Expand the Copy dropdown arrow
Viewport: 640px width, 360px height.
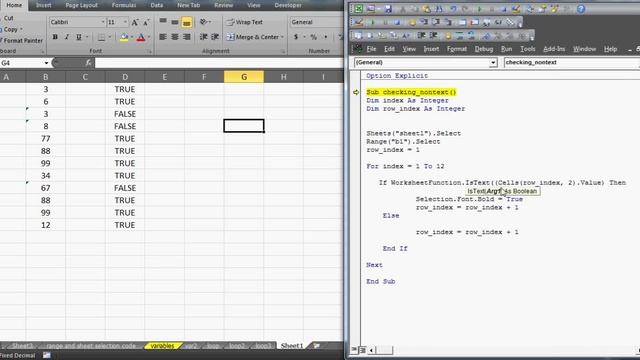tap(22, 29)
